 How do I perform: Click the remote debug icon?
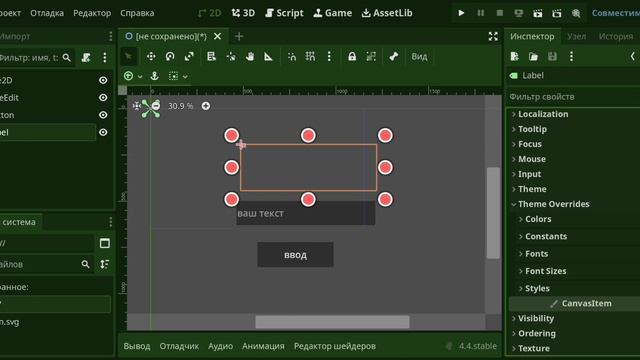[518, 13]
